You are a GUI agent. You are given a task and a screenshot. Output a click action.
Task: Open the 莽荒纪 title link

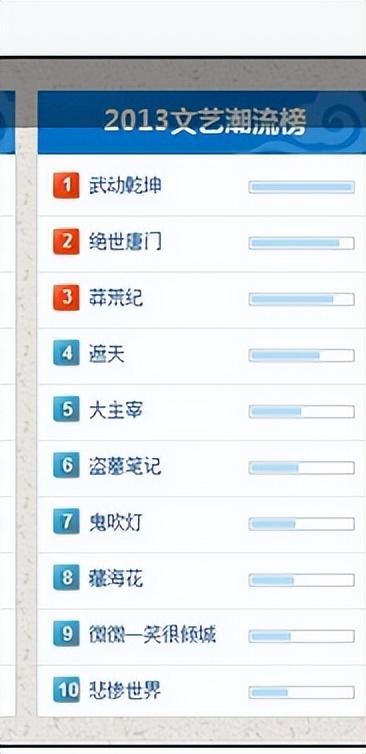pos(116,298)
